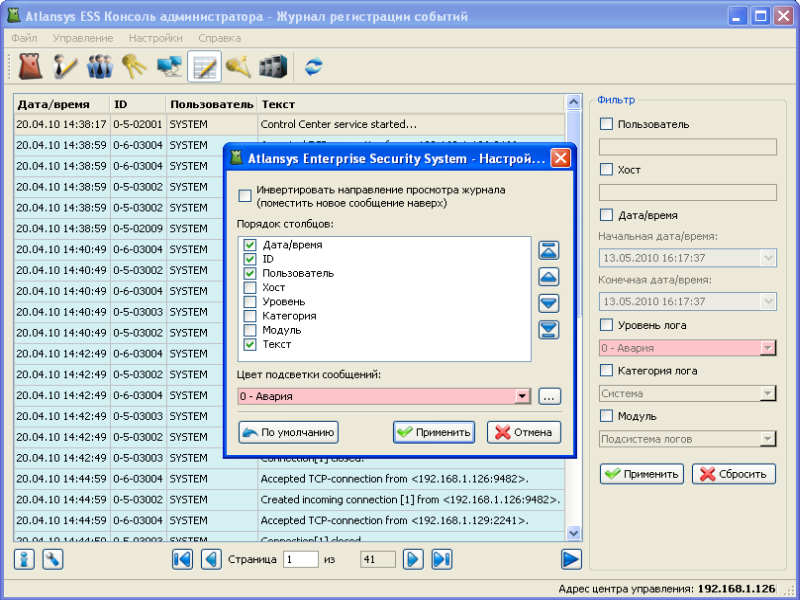Move selected column up one position
800x600 pixels.
click(549, 277)
